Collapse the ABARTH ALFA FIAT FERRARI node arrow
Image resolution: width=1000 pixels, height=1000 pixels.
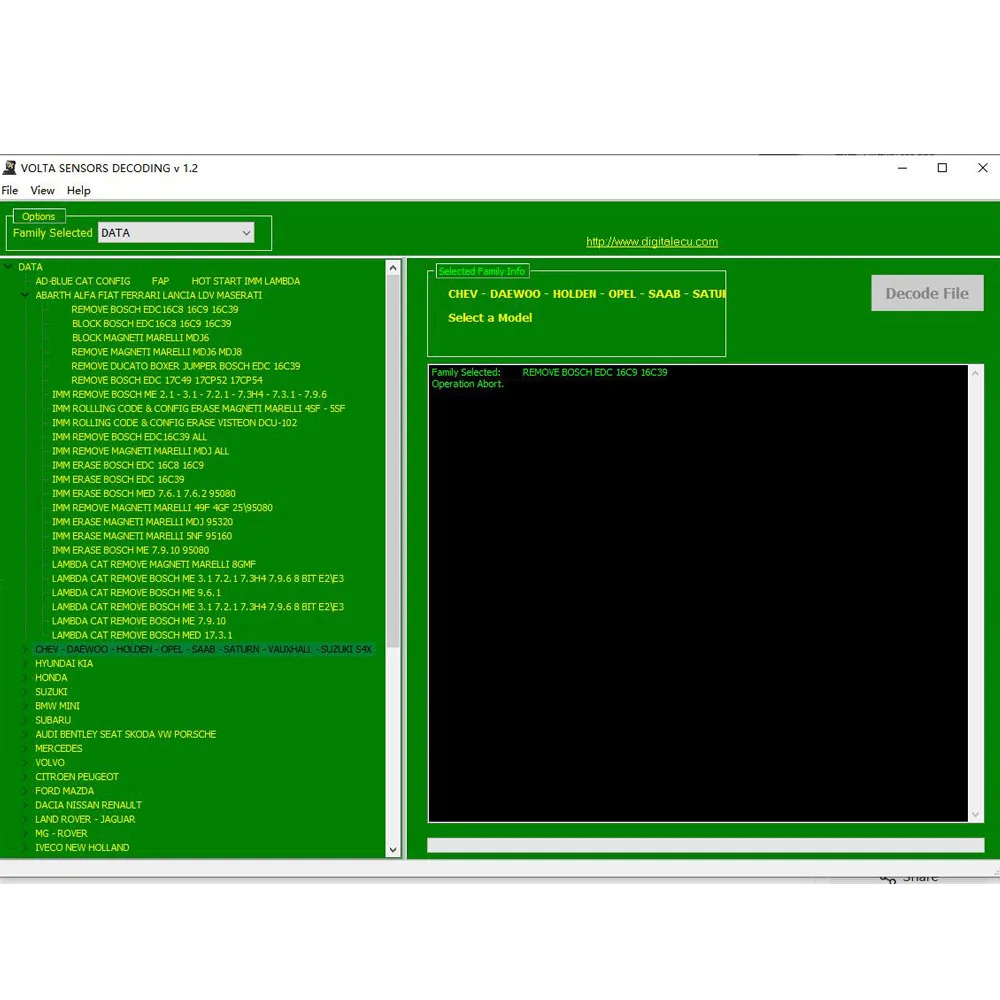pos(26,295)
